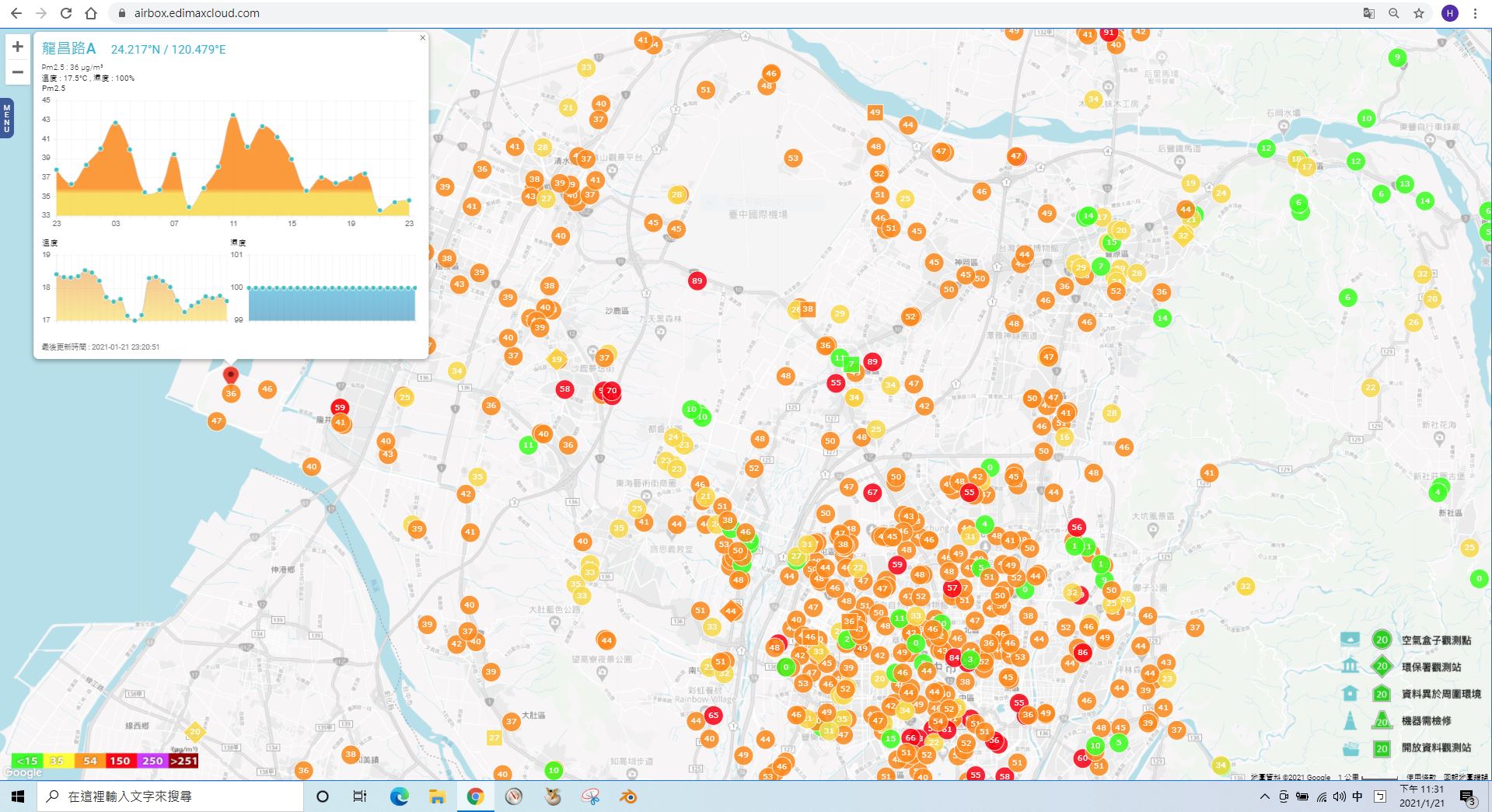1492x812 pixels.
Task: Open the volume control in tray
Action: tap(1339, 796)
